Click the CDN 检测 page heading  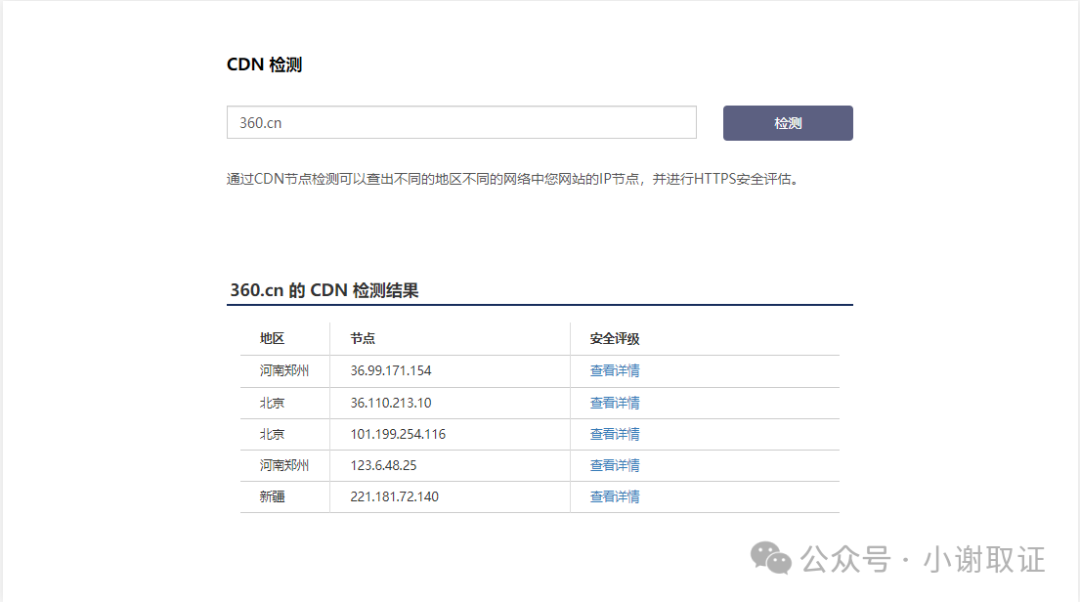(264, 65)
